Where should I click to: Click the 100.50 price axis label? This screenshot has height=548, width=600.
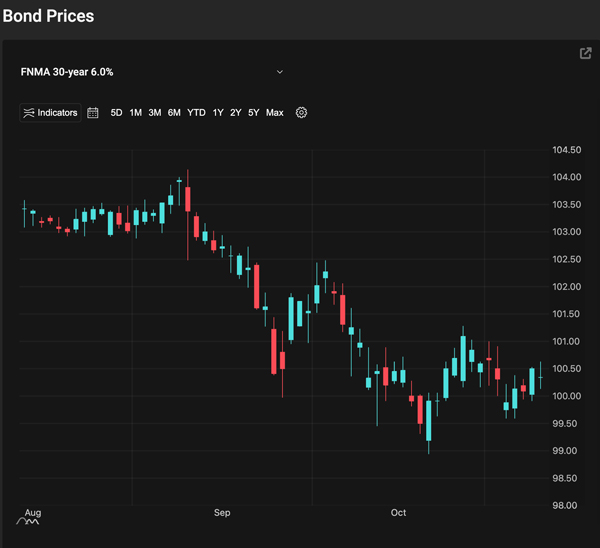pyautogui.click(x=567, y=369)
